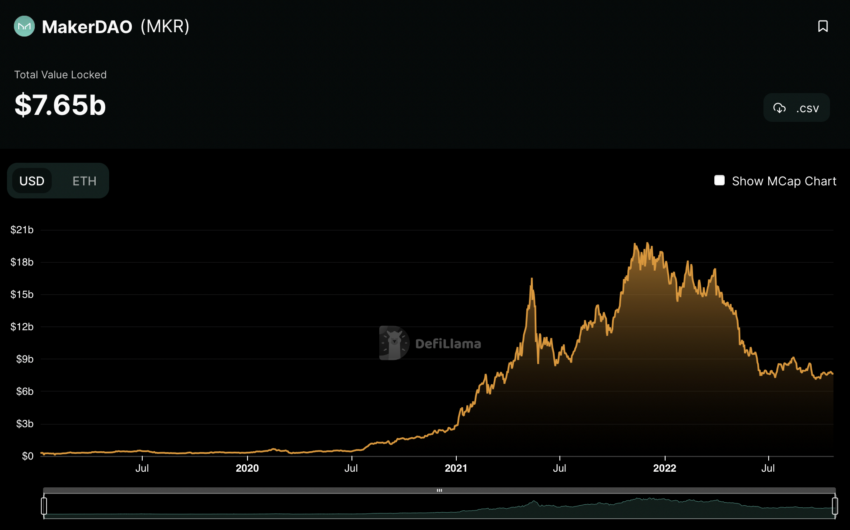This screenshot has width=850, height=530.
Task: Click the Total Value Locked label
Action: click(60, 75)
